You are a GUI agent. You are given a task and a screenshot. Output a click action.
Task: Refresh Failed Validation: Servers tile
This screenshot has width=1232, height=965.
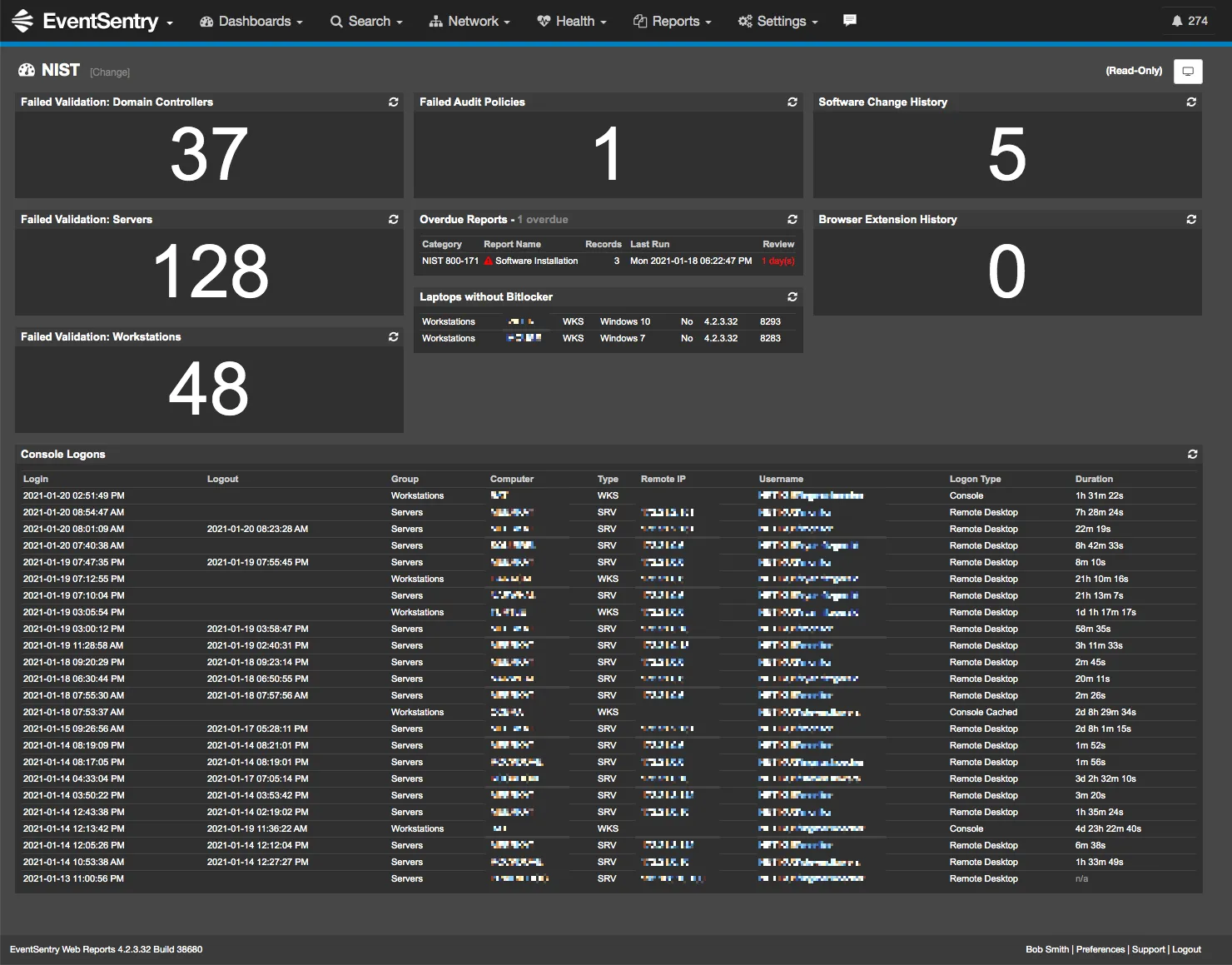point(394,219)
